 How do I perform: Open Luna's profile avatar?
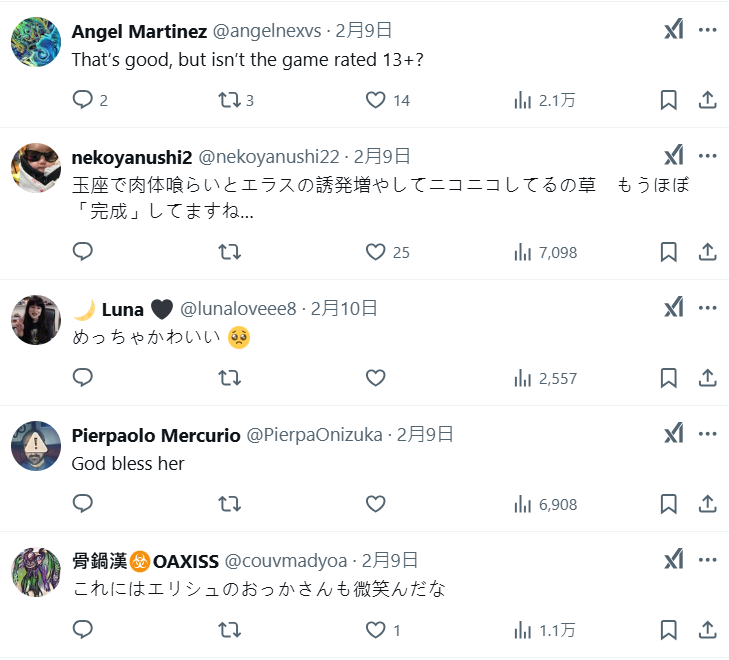tap(36, 320)
